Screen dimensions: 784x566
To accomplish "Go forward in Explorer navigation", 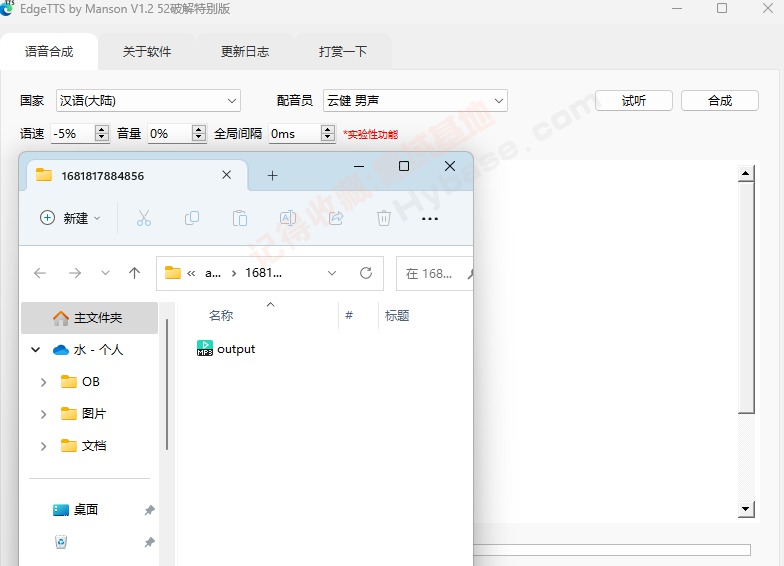I will 75,273.
